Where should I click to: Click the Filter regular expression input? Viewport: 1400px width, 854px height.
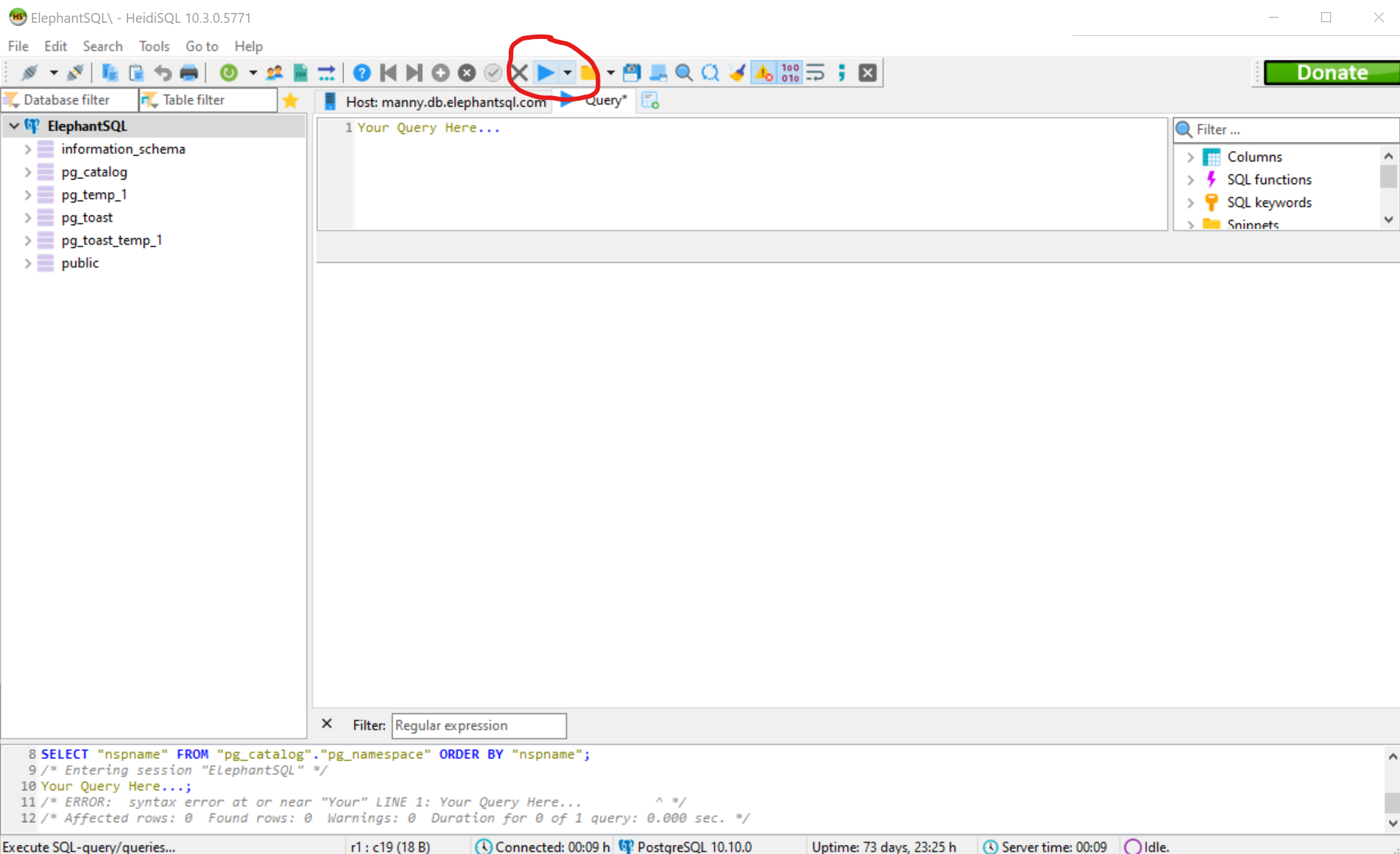[478, 725]
